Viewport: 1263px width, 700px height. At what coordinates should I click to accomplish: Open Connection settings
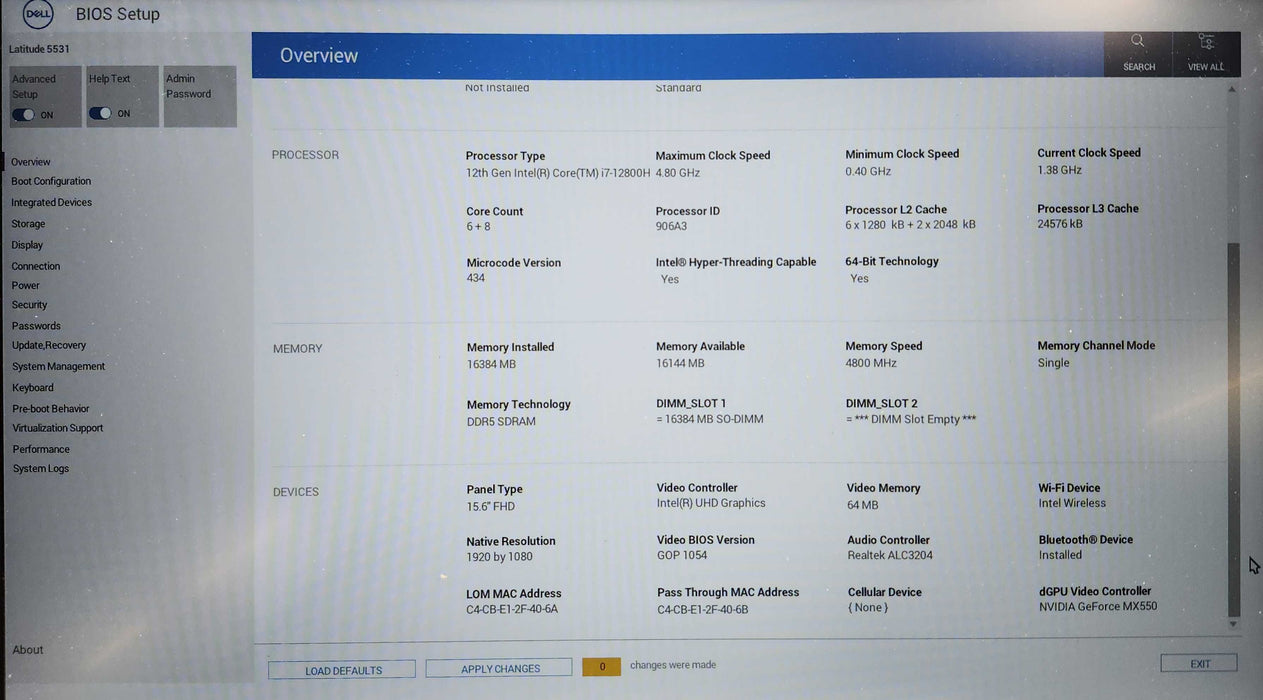click(x=36, y=266)
